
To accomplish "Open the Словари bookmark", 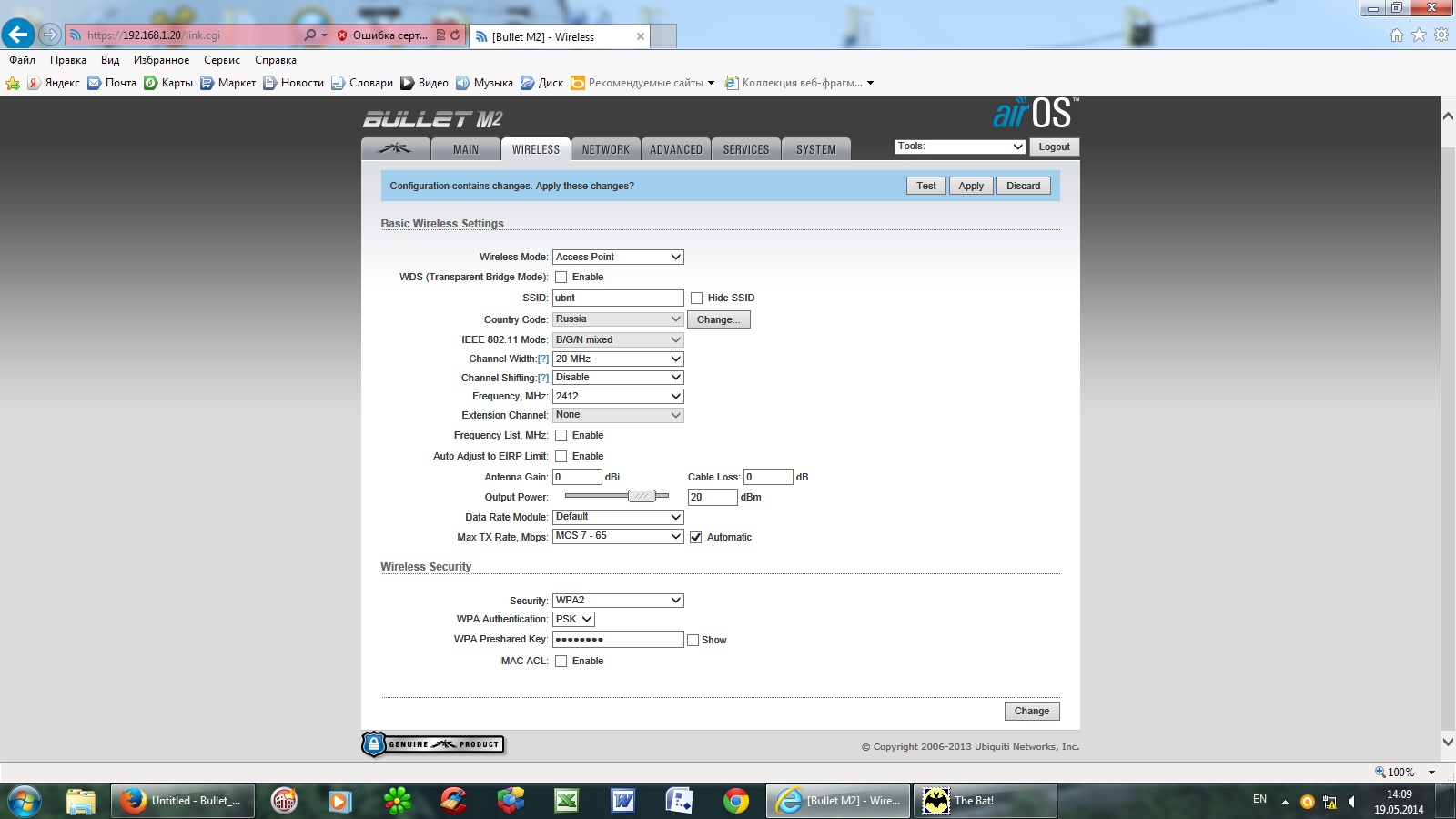I will [x=362, y=83].
